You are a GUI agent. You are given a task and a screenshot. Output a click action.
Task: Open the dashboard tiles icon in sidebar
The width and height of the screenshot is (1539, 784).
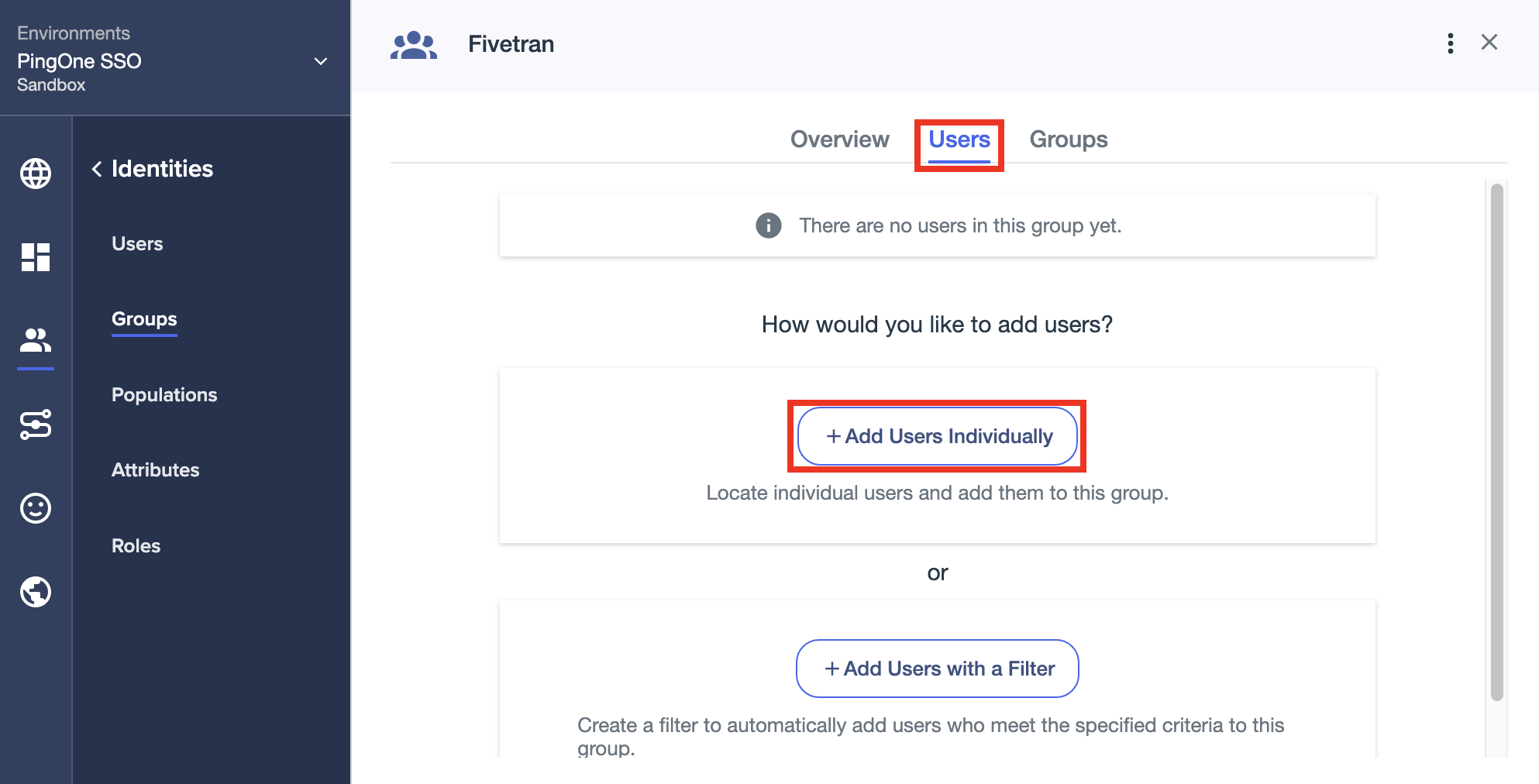pyautogui.click(x=36, y=257)
